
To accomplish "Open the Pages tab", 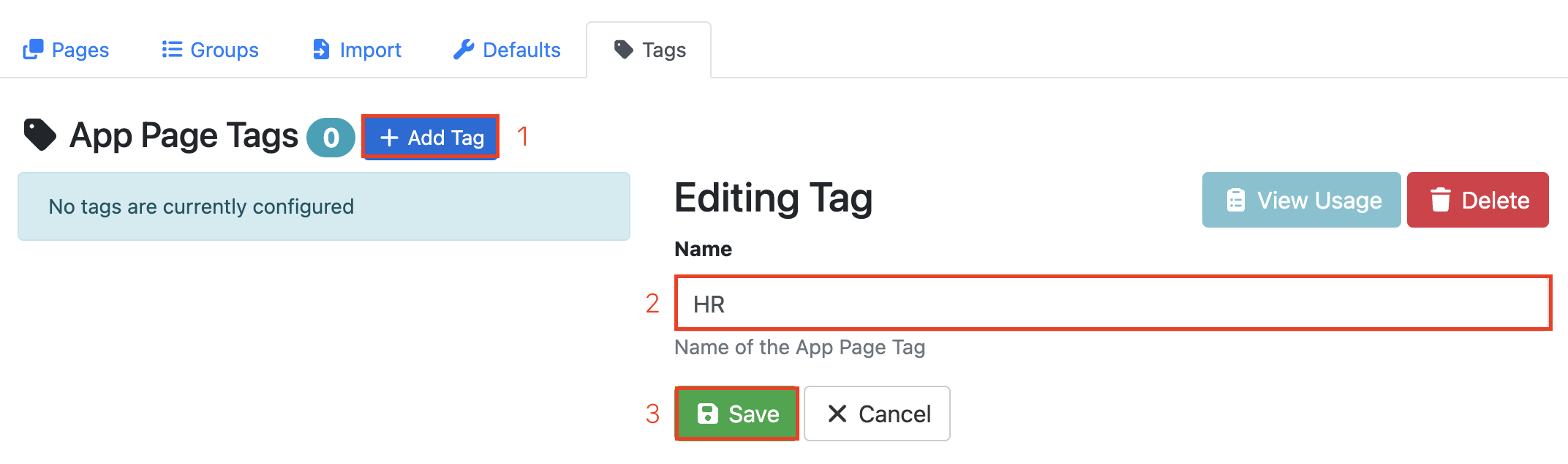I will pos(66,50).
